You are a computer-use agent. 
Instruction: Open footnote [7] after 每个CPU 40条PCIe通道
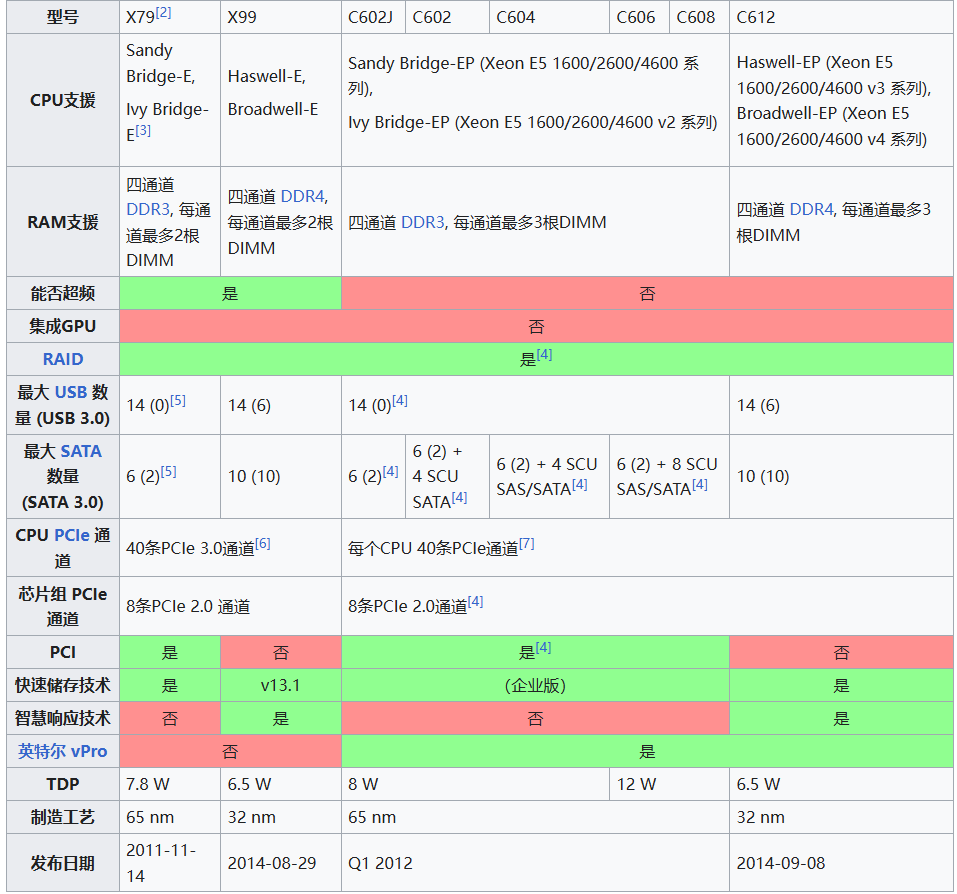point(527,543)
